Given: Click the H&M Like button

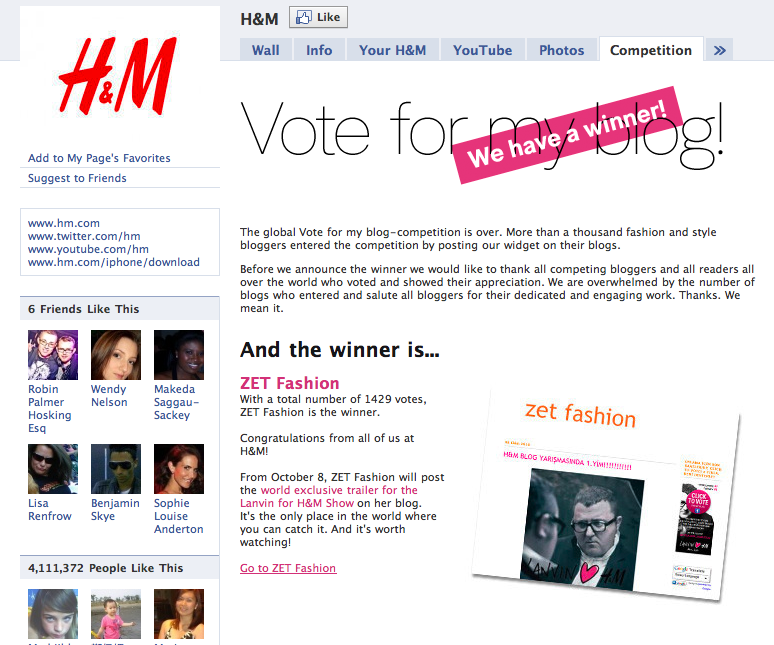Looking at the screenshot, I should (x=318, y=17).
